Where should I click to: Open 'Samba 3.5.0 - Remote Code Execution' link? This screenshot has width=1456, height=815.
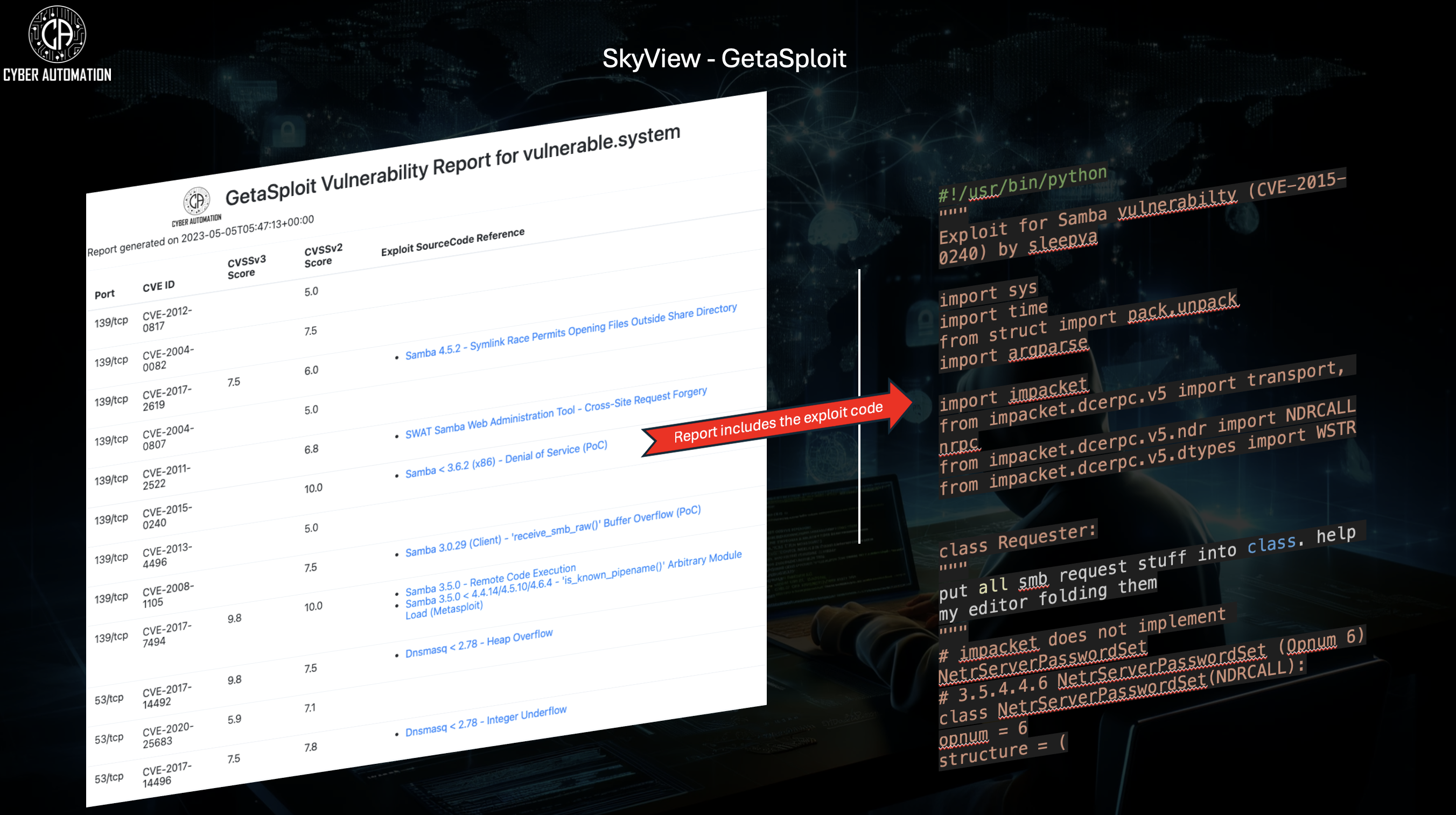click(490, 579)
